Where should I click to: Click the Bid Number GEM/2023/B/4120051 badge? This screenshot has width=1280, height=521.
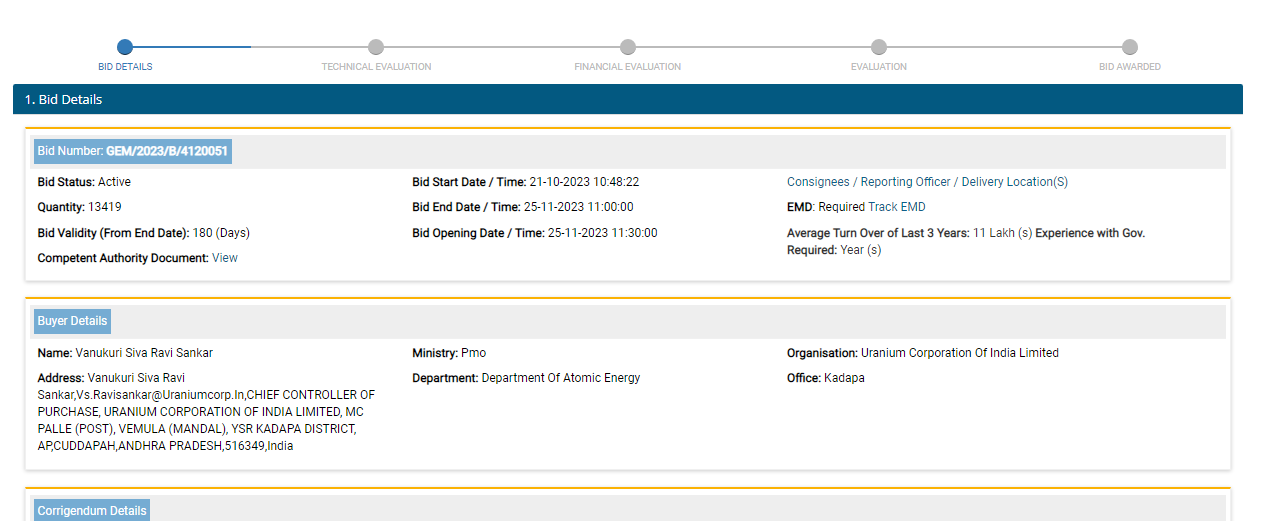point(133,151)
